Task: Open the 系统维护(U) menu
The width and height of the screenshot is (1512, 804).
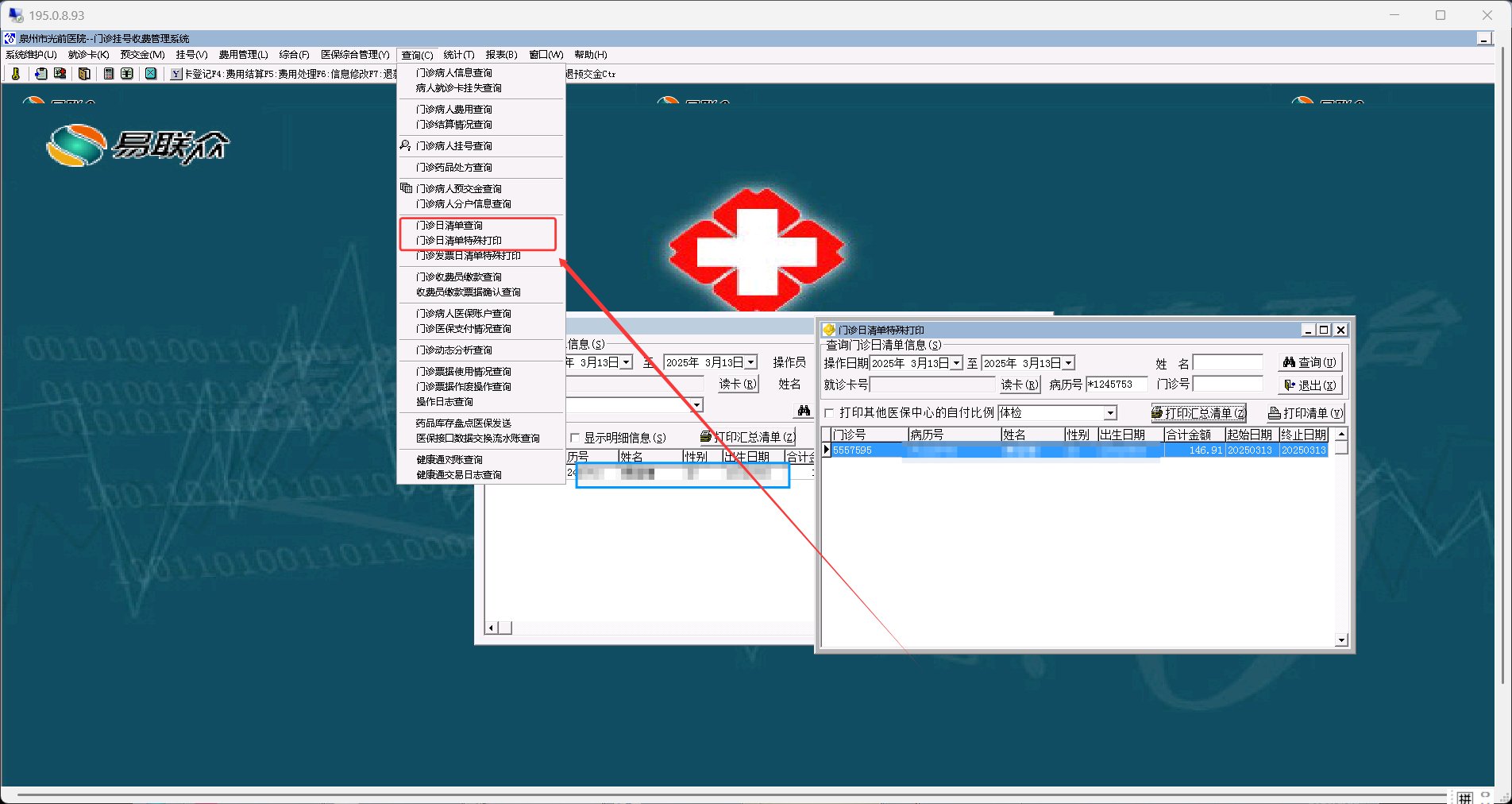Action: point(31,55)
